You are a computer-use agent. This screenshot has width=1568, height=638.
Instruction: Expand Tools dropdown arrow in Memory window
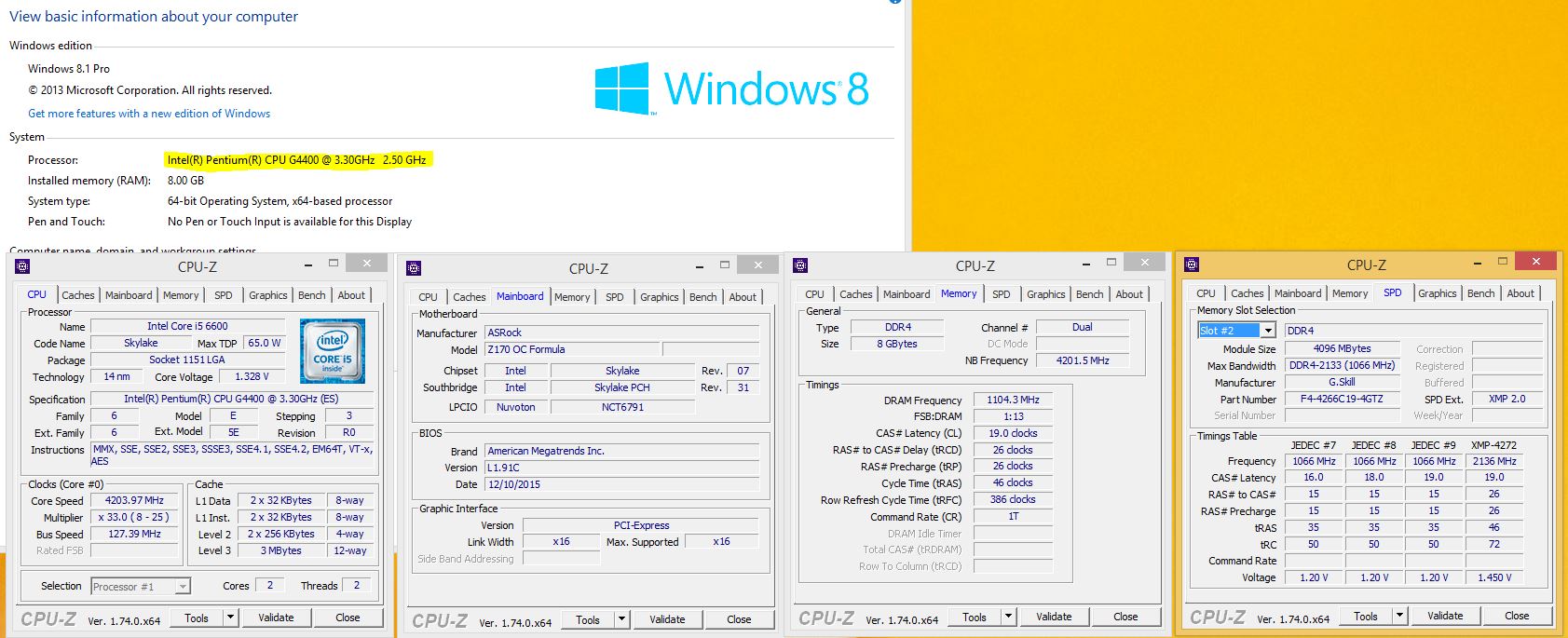click(x=1008, y=617)
